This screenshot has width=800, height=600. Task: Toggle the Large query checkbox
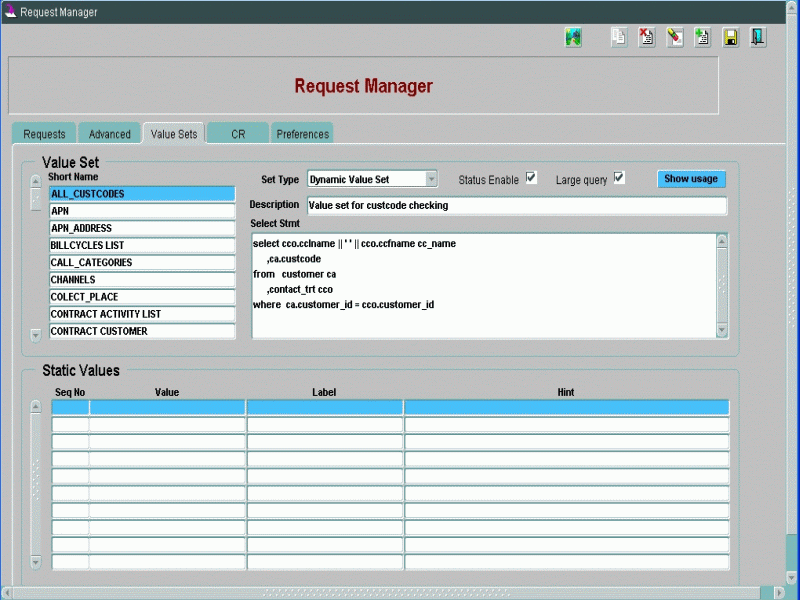619,178
